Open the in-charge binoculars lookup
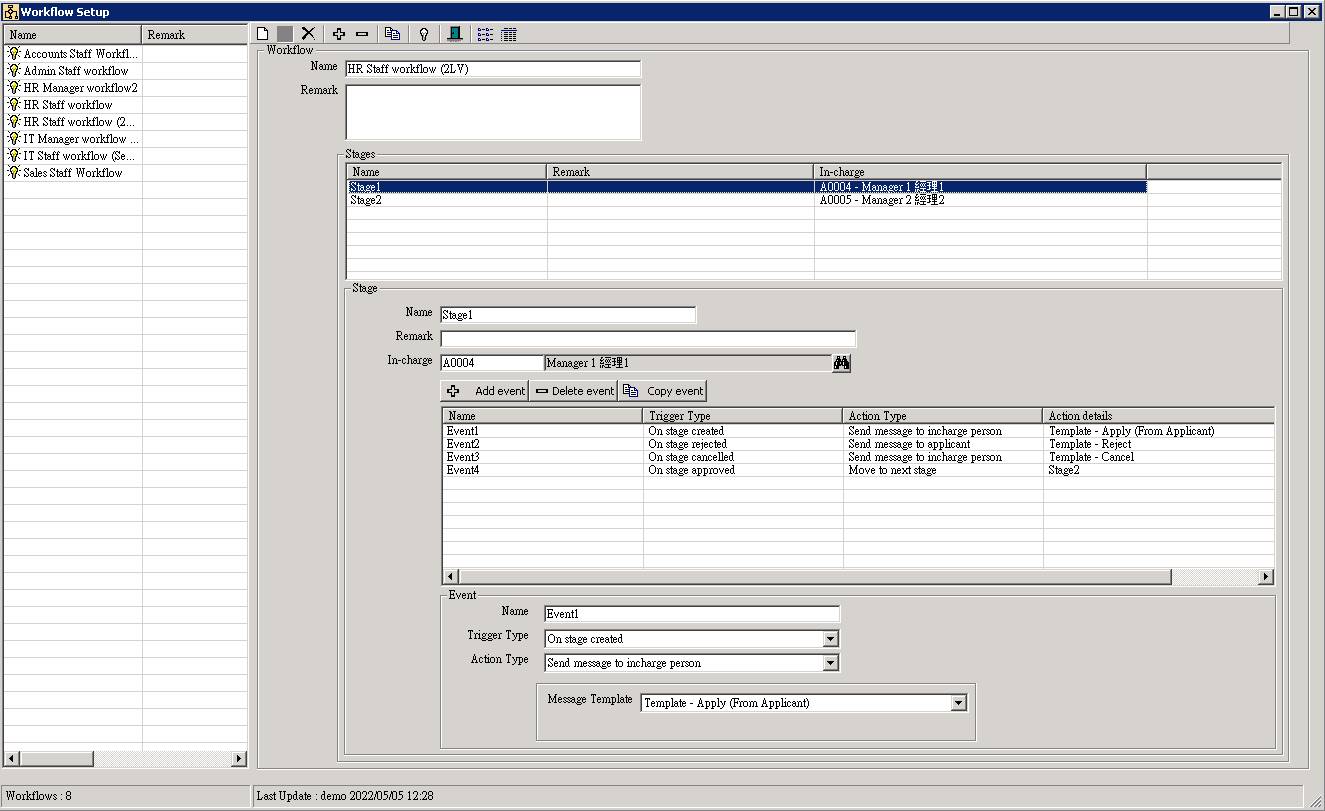Image resolution: width=1325 pixels, height=811 pixels. pos(841,363)
